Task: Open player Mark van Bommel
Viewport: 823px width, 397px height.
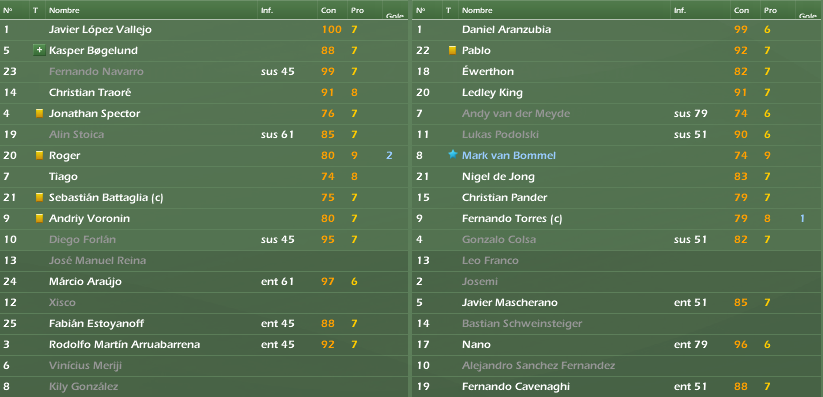Action: coord(509,155)
